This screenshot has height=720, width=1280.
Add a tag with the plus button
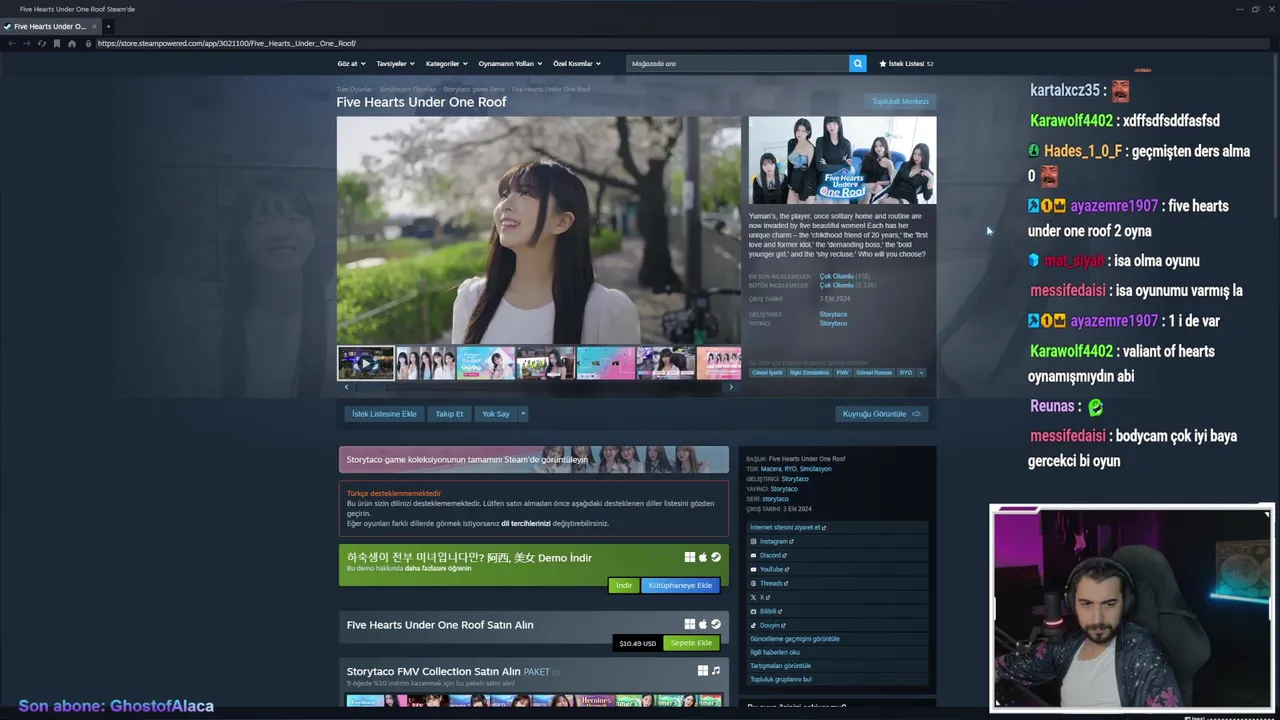(x=922, y=372)
